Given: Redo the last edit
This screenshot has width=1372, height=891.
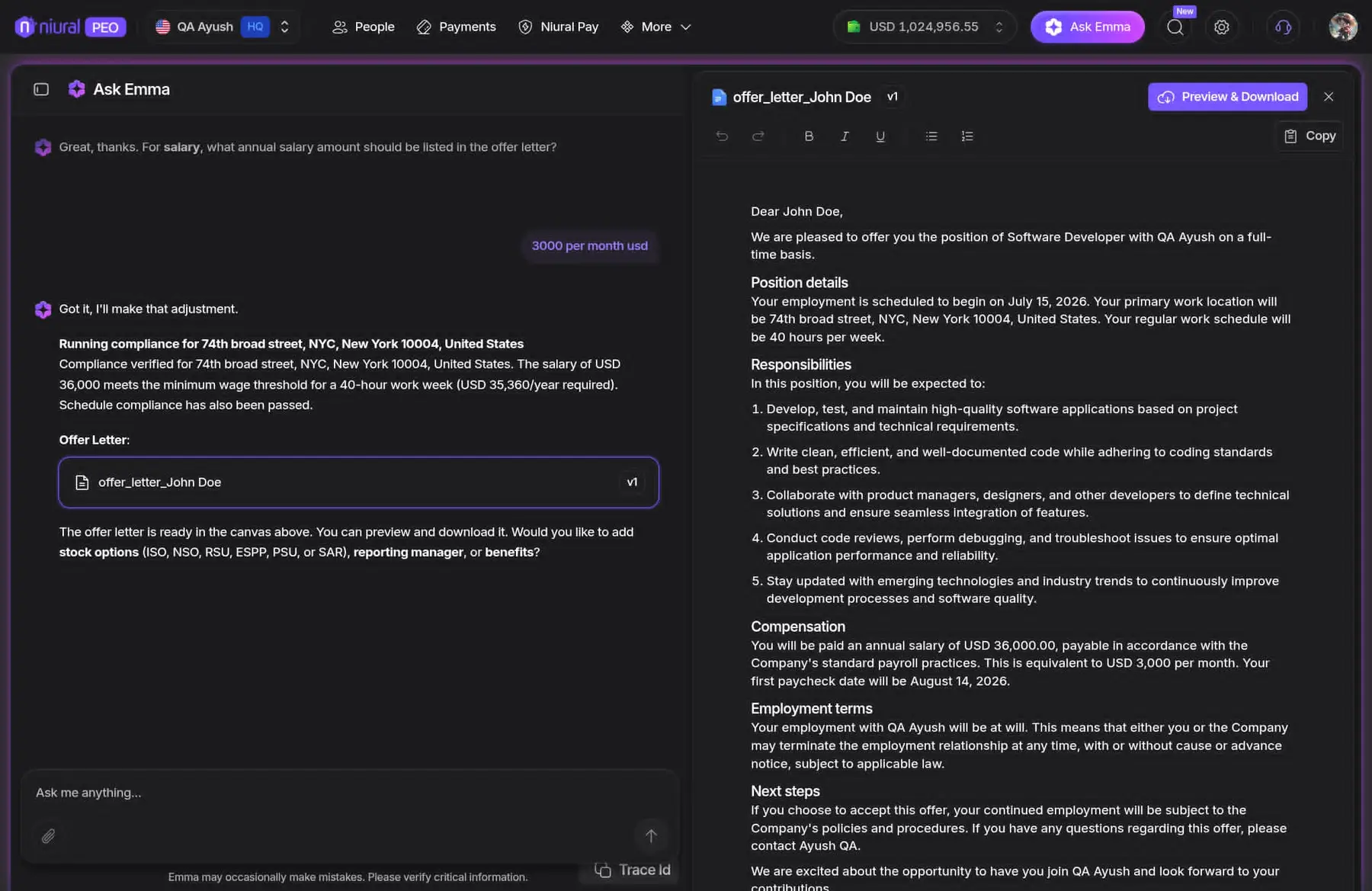Looking at the screenshot, I should coord(758,136).
